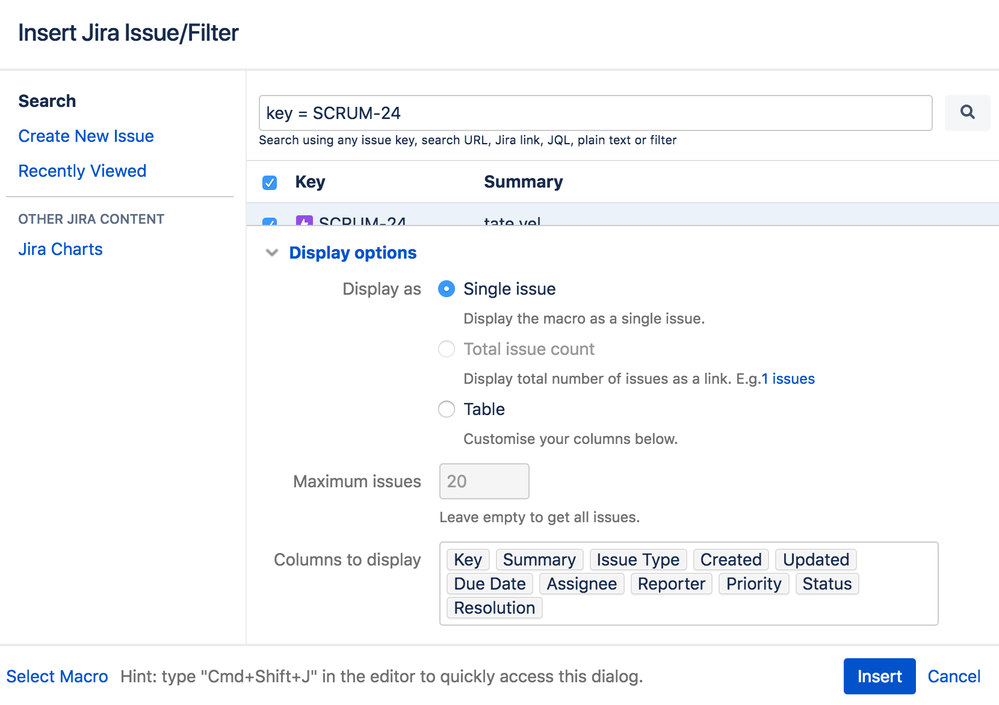Click the 'Maximum issues' label
The width and height of the screenshot is (999, 705).
click(357, 481)
